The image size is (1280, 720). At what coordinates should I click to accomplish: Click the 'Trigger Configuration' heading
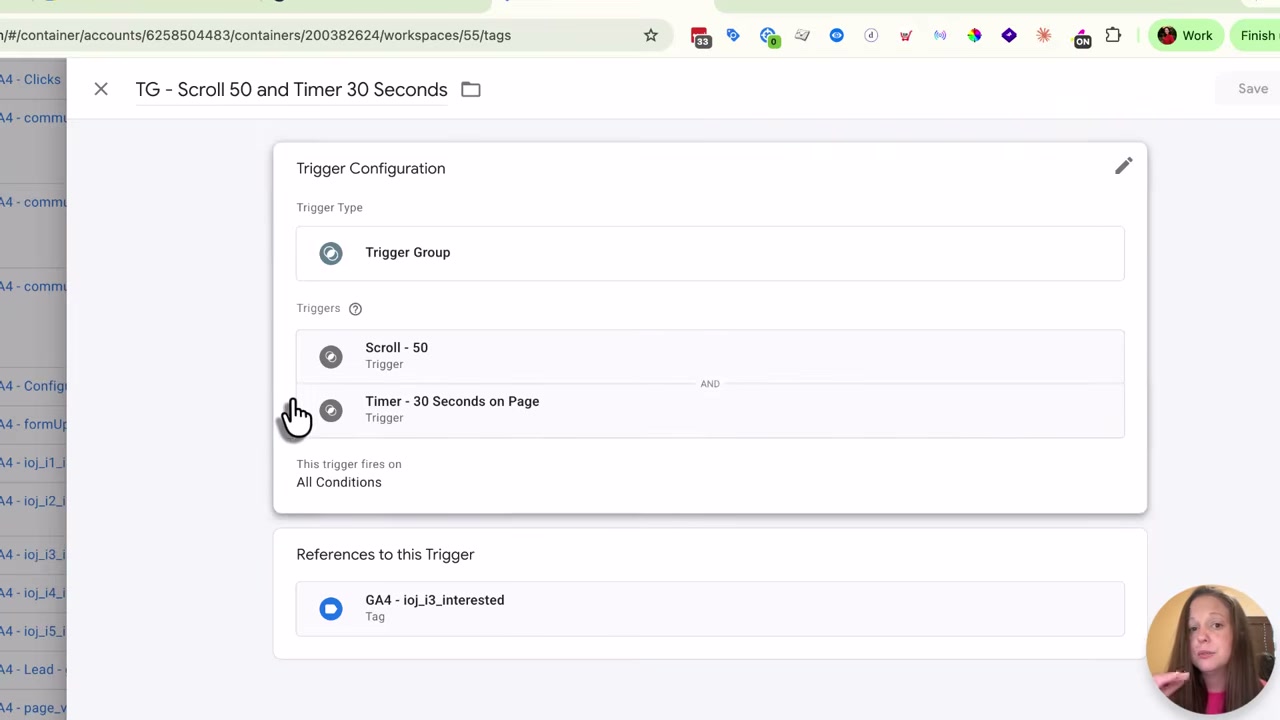pyautogui.click(x=371, y=168)
